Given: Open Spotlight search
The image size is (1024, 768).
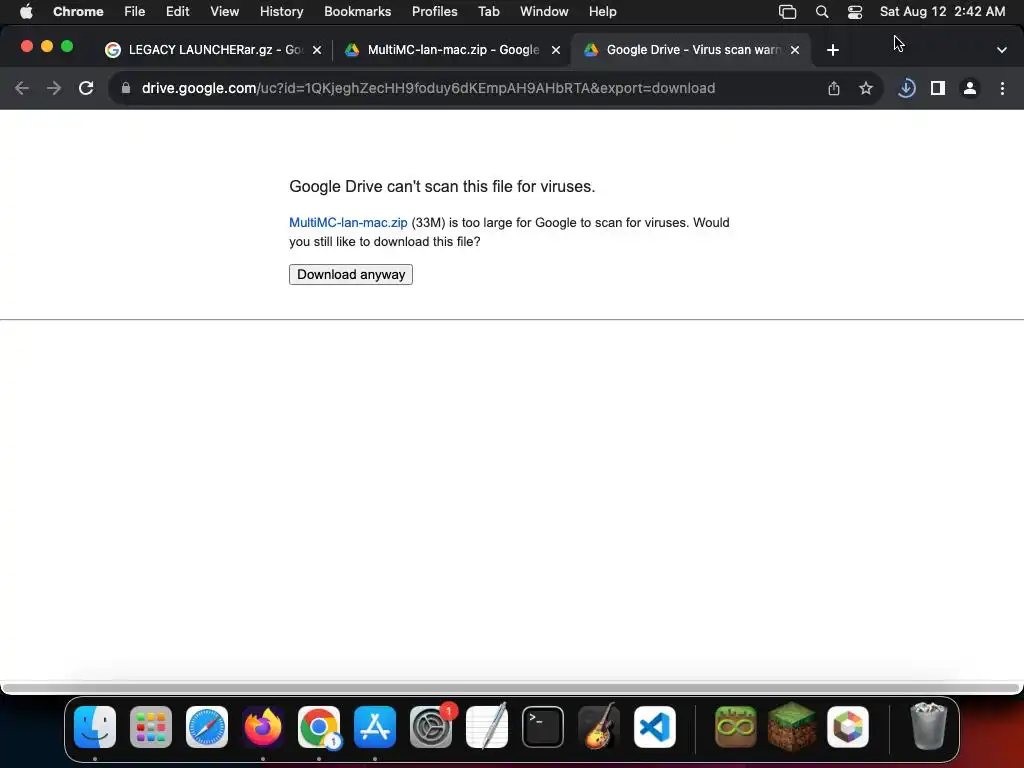Looking at the screenshot, I should 822,12.
